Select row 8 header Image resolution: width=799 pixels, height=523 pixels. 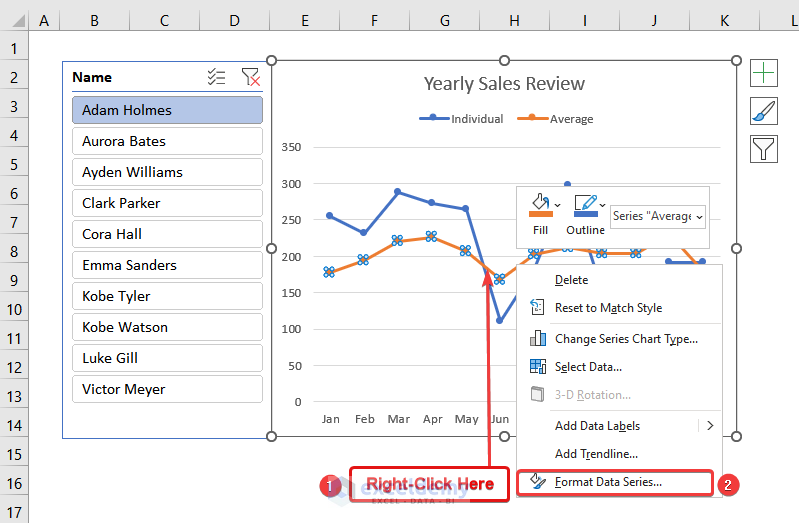coord(14,252)
